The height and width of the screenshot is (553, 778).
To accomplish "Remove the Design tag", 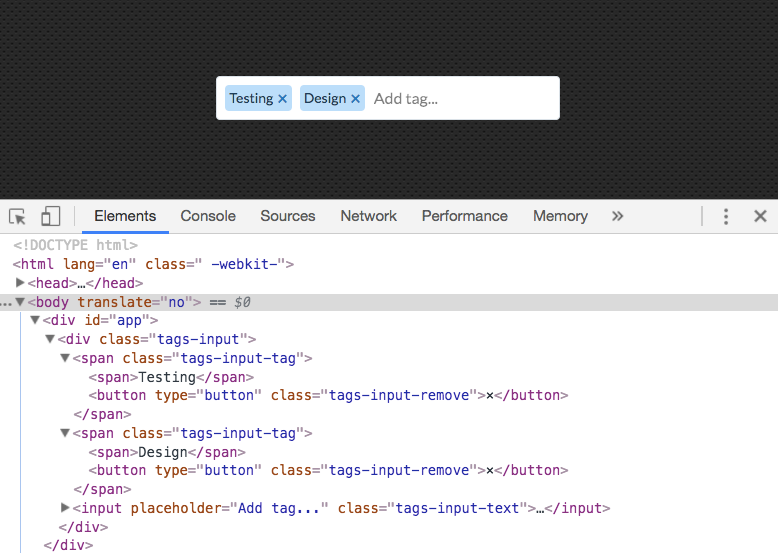I will [x=355, y=99].
